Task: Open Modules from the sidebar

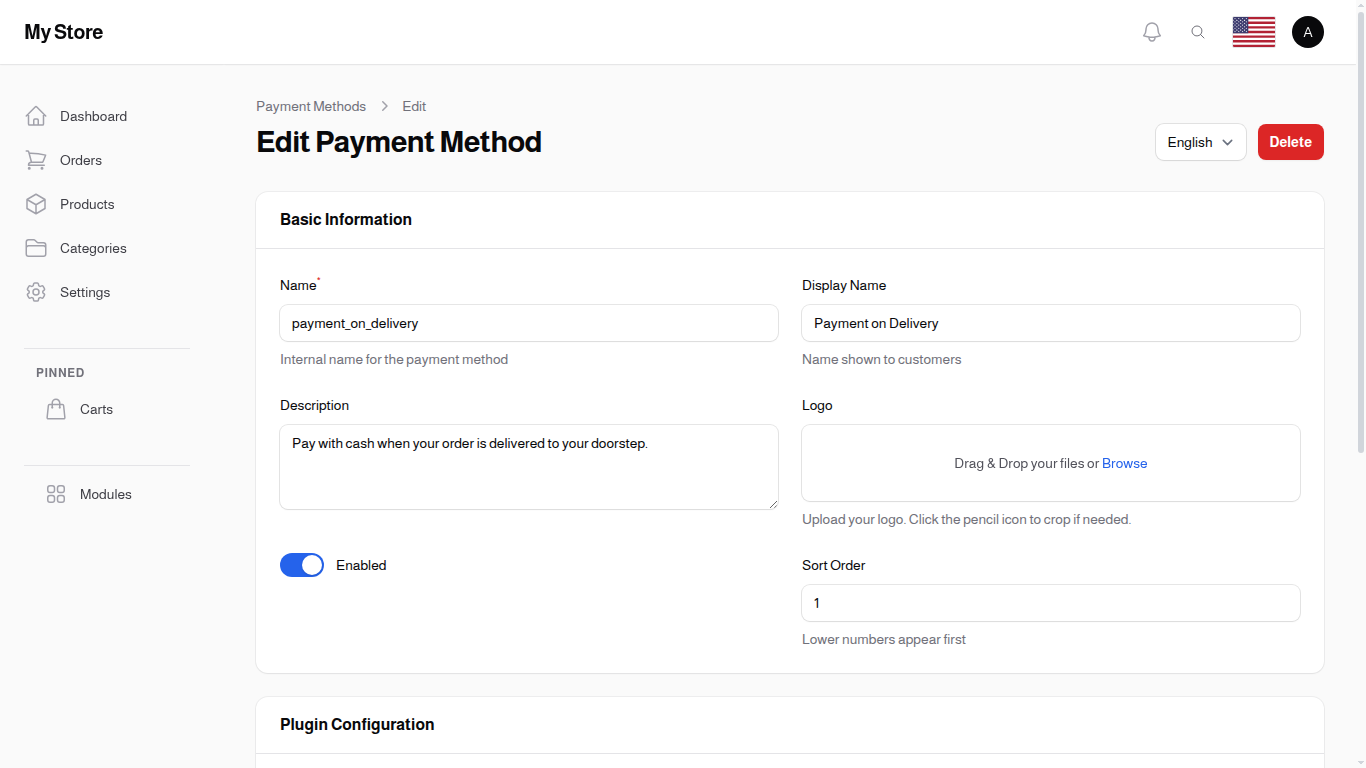Action: pos(55,494)
